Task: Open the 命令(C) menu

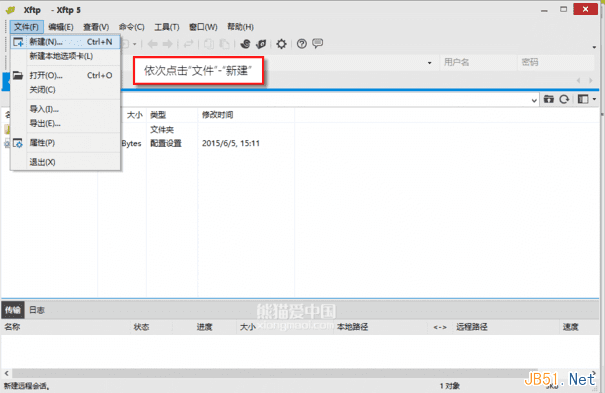Action: [132, 27]
